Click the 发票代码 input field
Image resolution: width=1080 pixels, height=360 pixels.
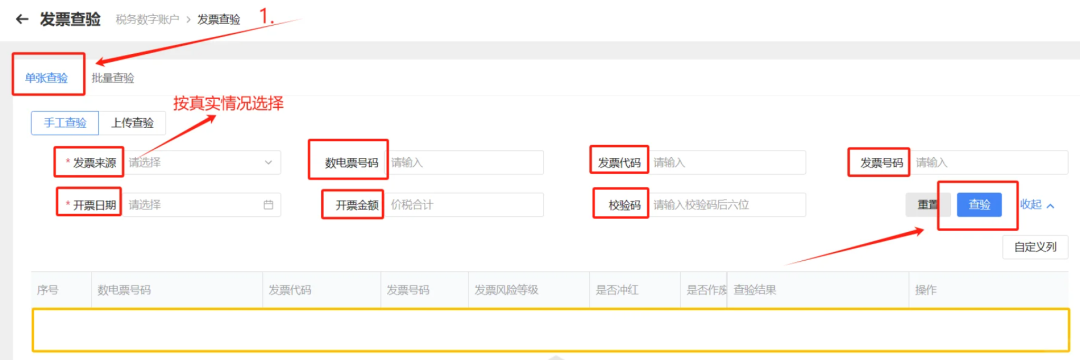coord(726,163)
